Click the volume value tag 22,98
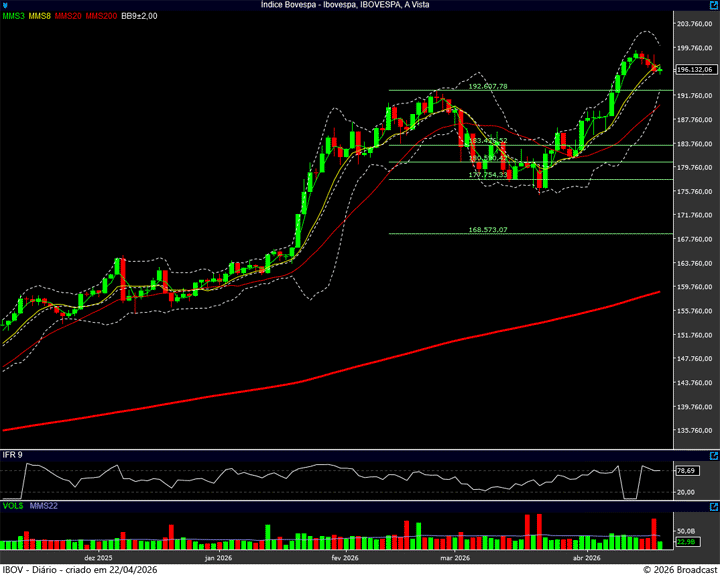The width and height of the screenshot is (720, 575). 686,541
